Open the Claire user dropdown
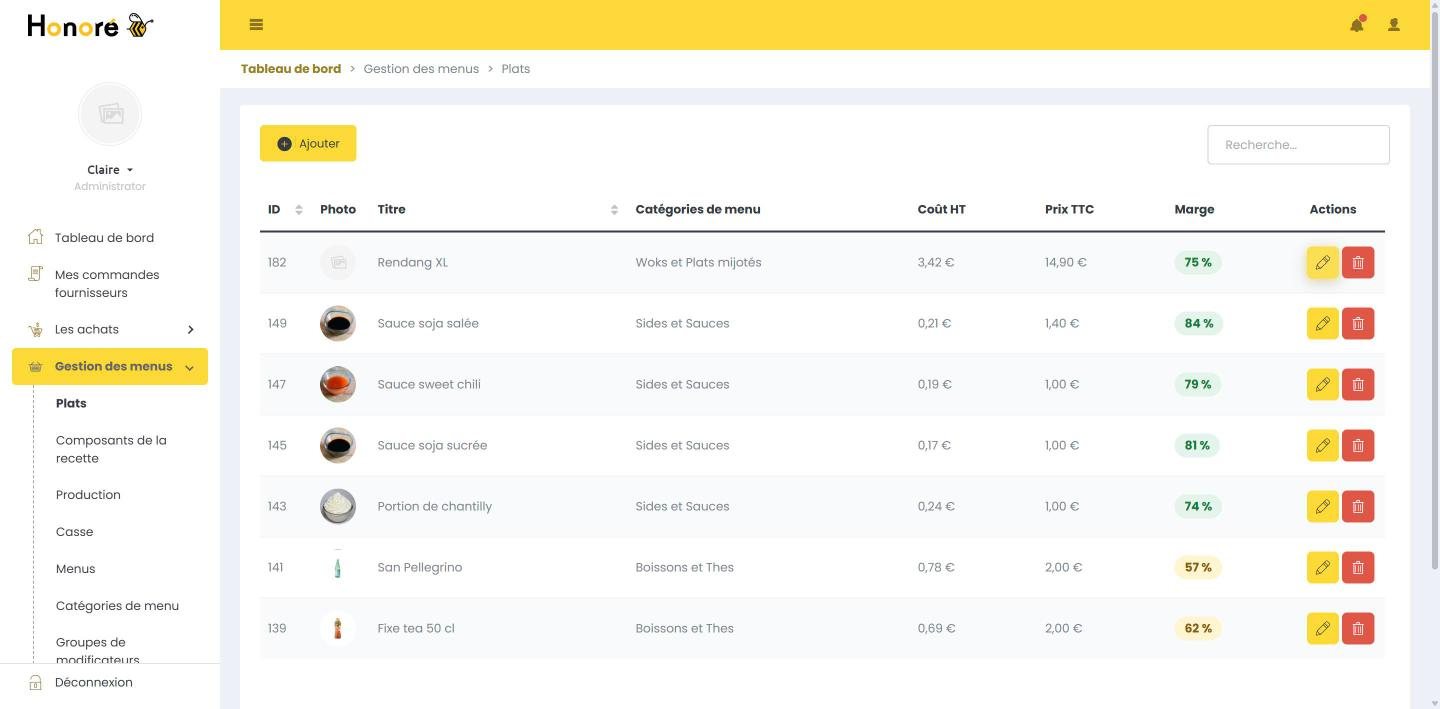 point(110,170)
